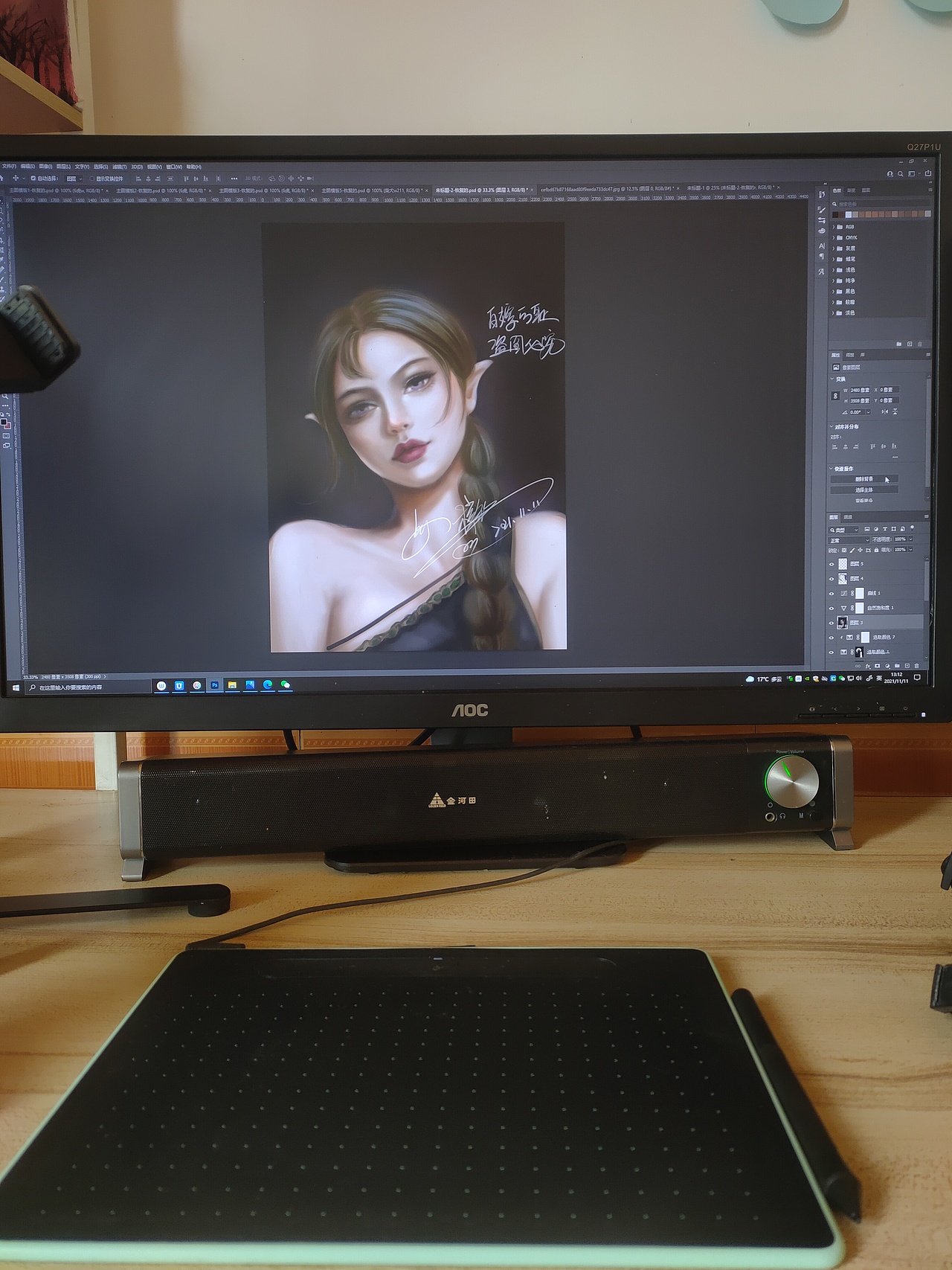952x1270 pixels.
Task: Click the W width field in Properties
Action: pos(860,390)
